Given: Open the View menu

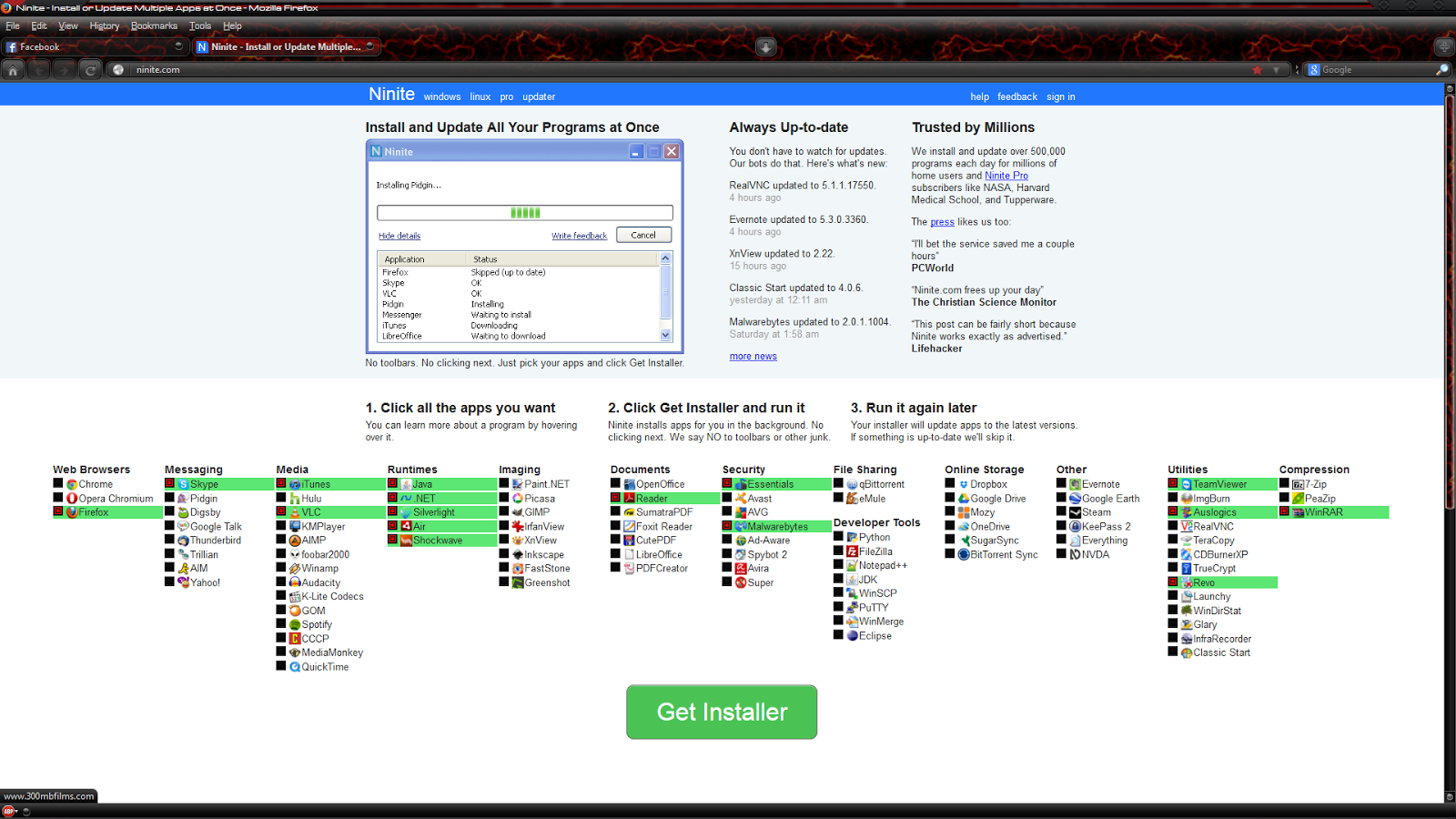Looking at the screenshot, I should pyautogui.click(x=68, y=26).
